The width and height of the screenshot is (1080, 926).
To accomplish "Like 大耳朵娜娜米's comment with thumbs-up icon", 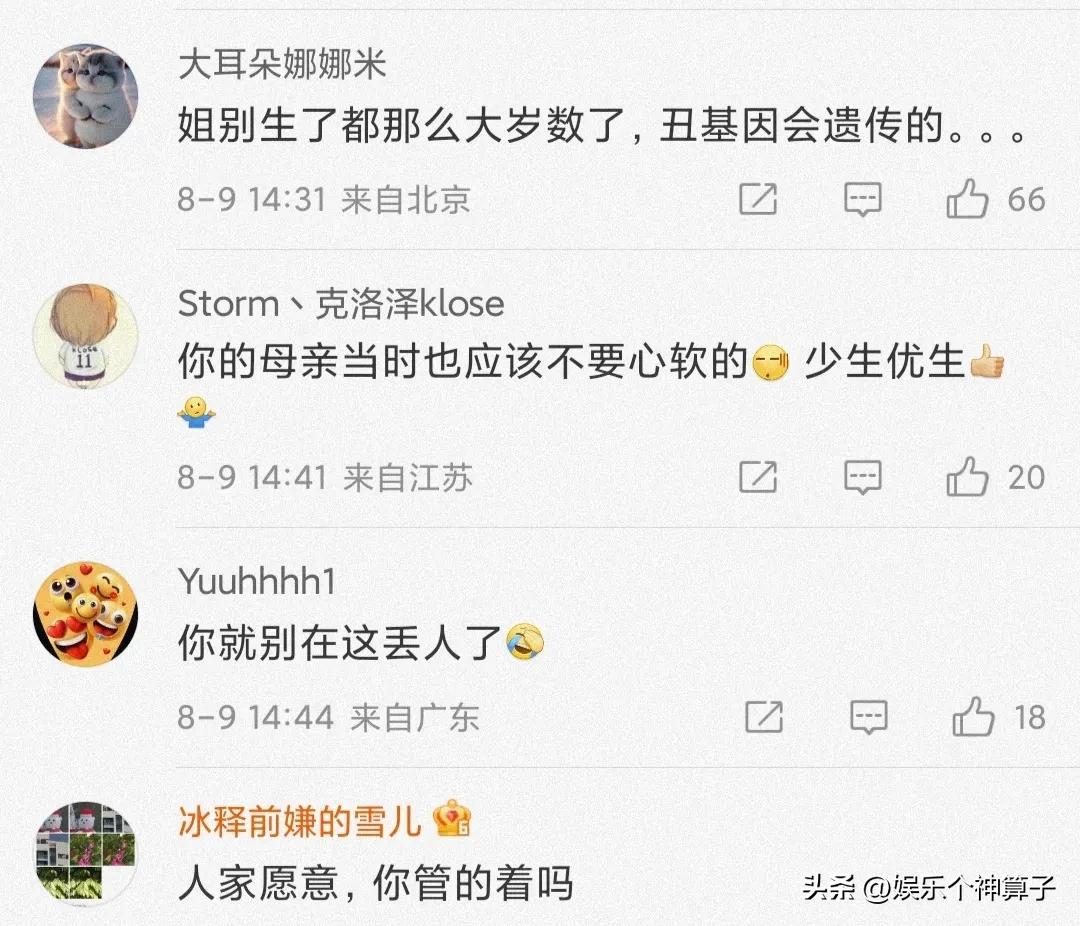I will (967, 199).
